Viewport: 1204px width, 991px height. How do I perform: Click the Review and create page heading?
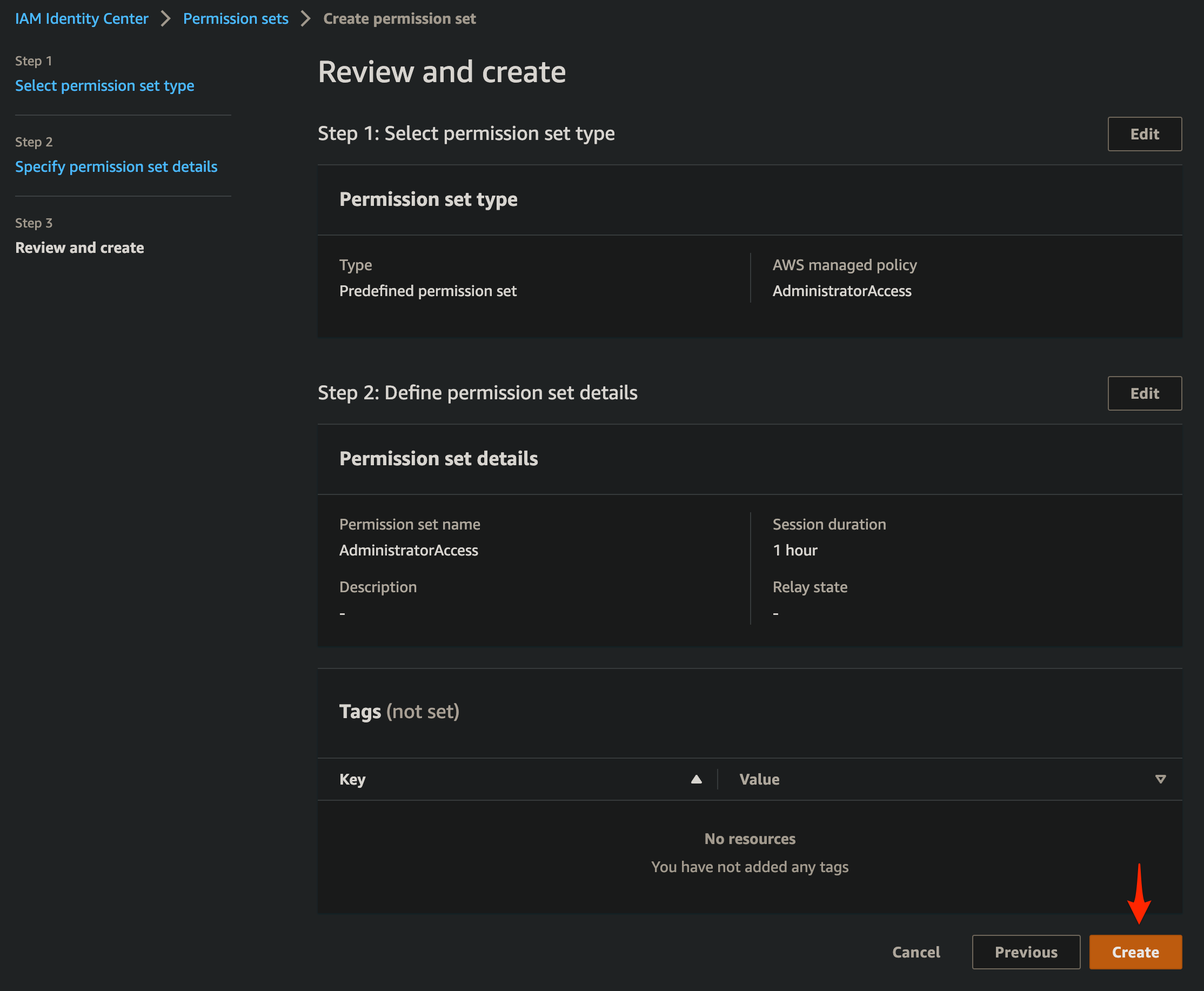[x=442, y=72]
